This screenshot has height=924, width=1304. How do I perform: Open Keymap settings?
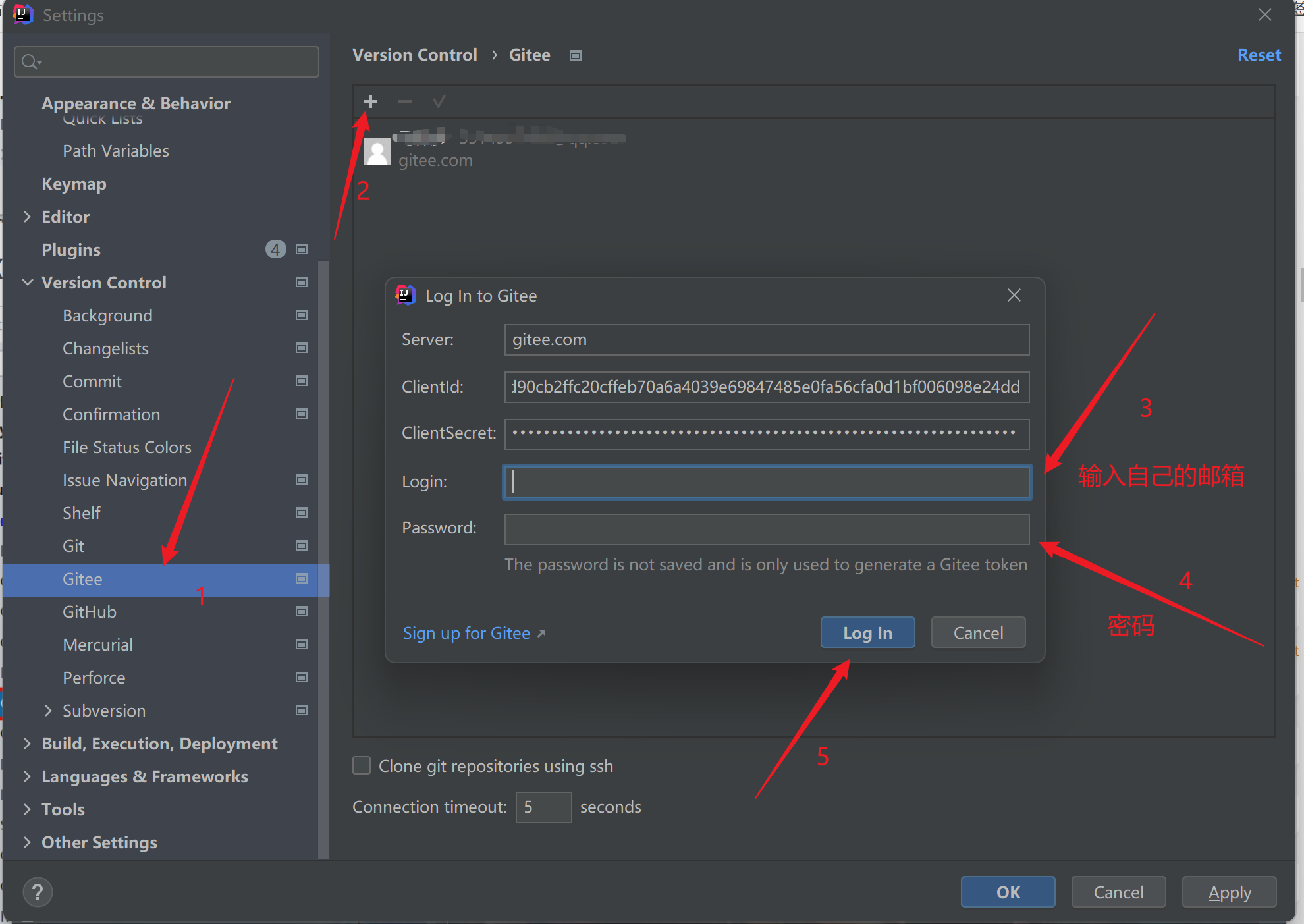tap(74, 184)
